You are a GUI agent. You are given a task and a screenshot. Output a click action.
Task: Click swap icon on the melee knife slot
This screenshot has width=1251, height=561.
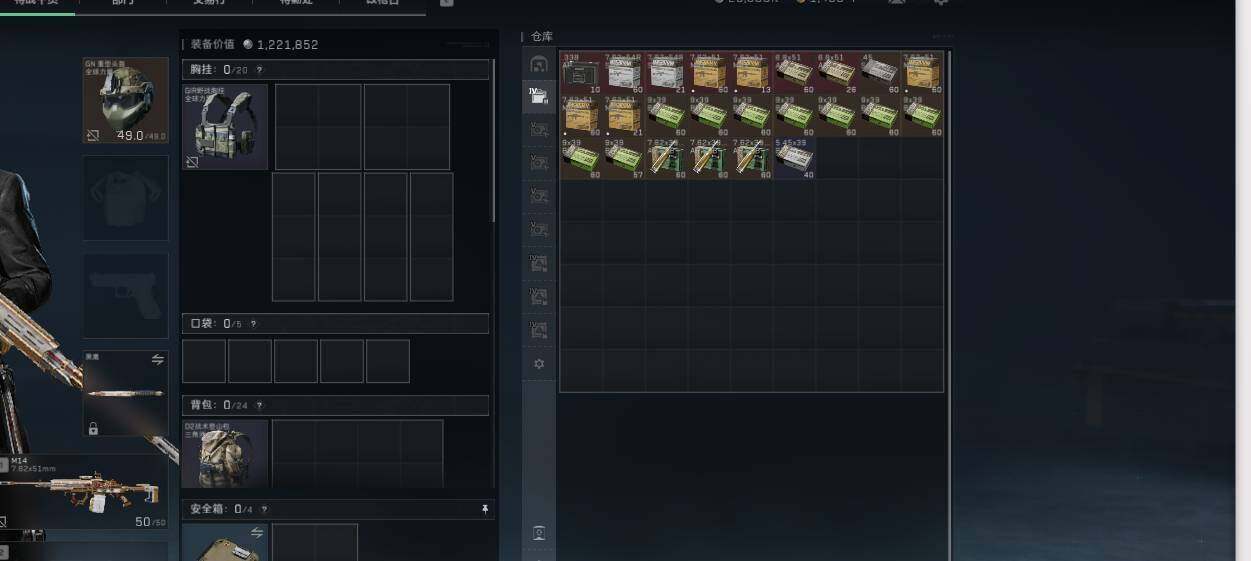pyautogui.click(x=157, y=359)
